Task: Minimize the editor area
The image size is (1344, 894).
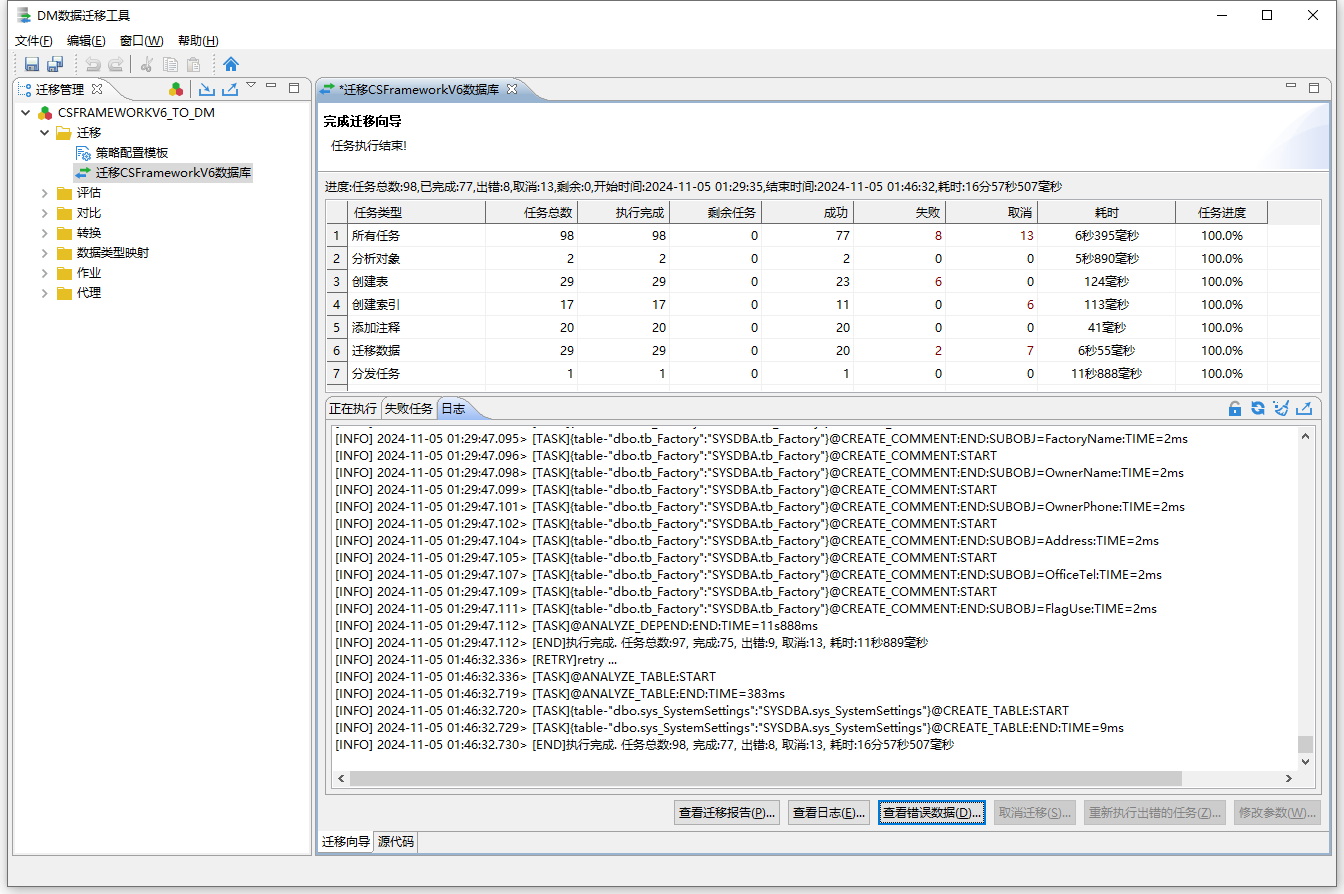Action: (x=1291, y=87)
